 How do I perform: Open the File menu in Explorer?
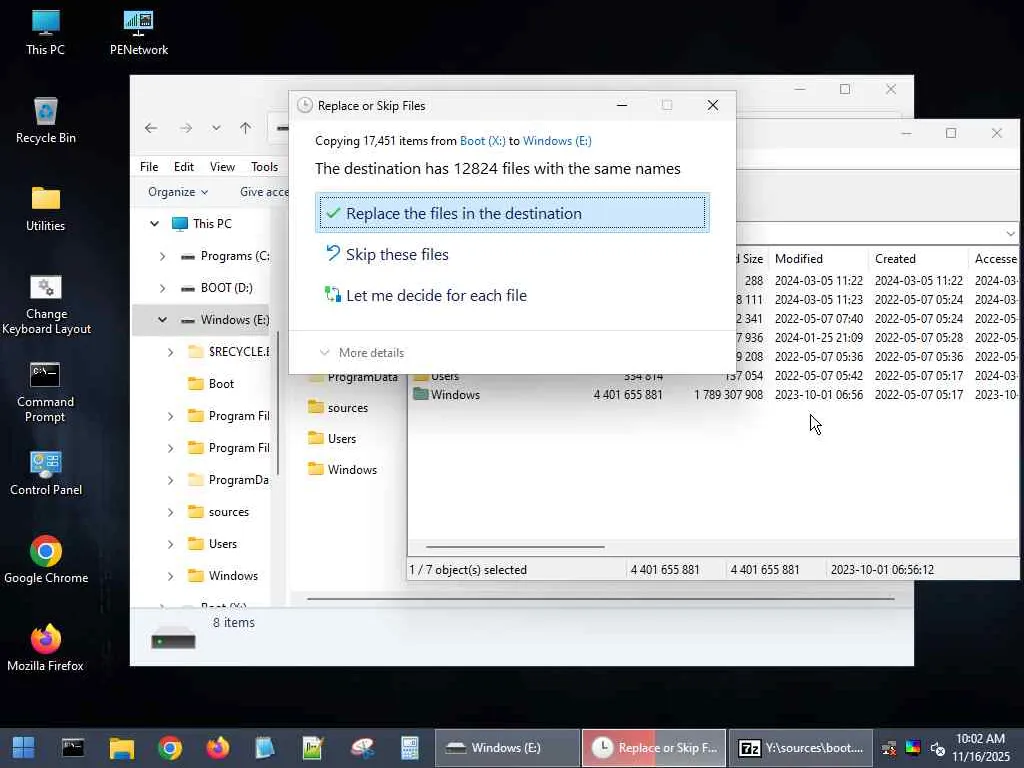tap(149, 167)
